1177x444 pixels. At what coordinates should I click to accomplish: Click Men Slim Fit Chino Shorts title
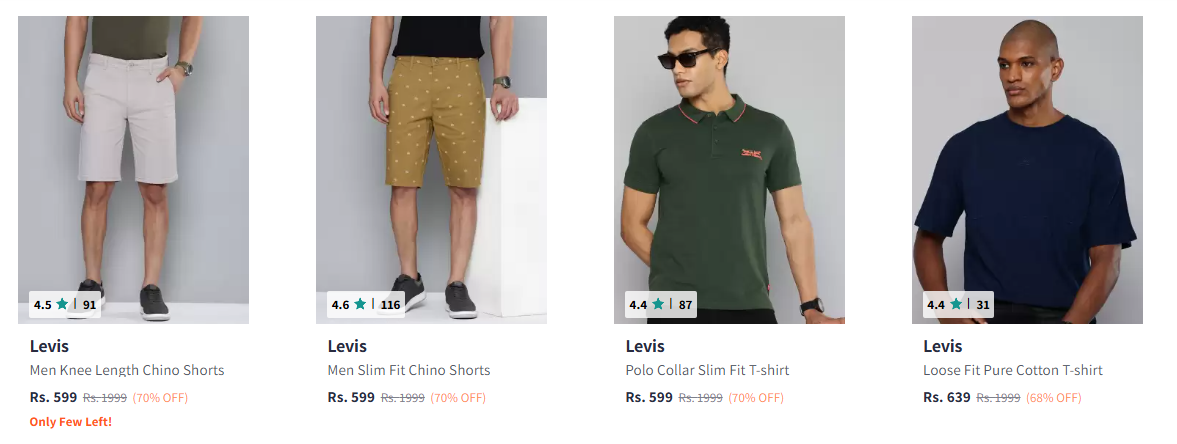click(x=409, y=370)
